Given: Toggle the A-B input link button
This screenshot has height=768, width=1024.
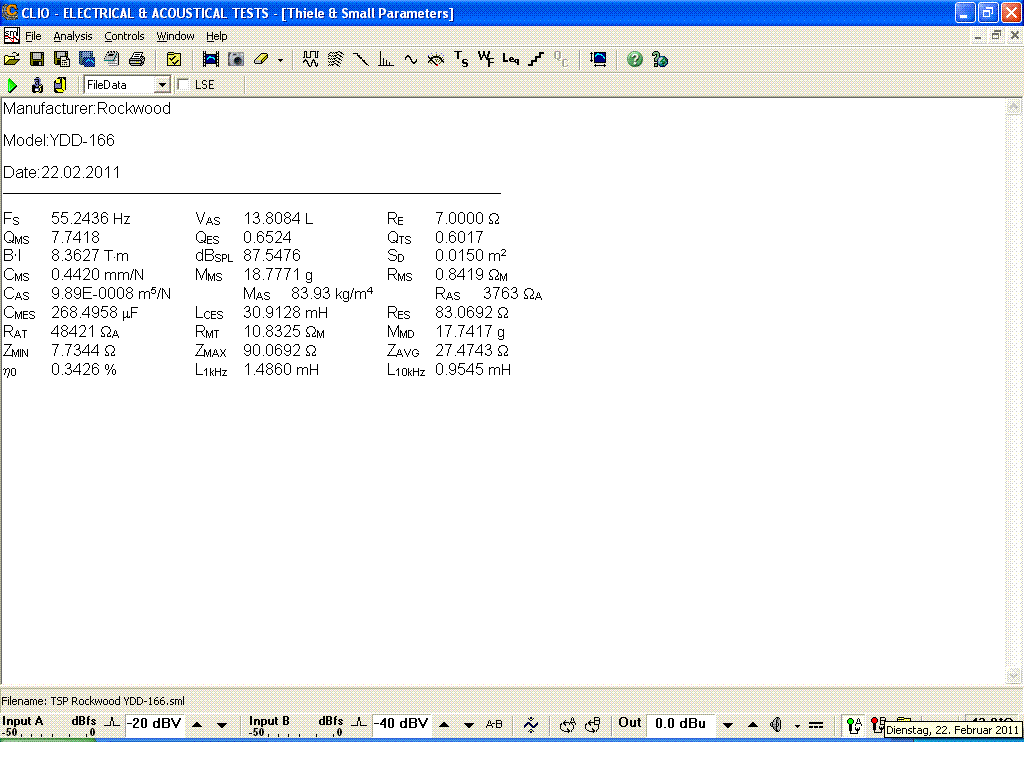Looking at the screenshot, I should point(494,724).
